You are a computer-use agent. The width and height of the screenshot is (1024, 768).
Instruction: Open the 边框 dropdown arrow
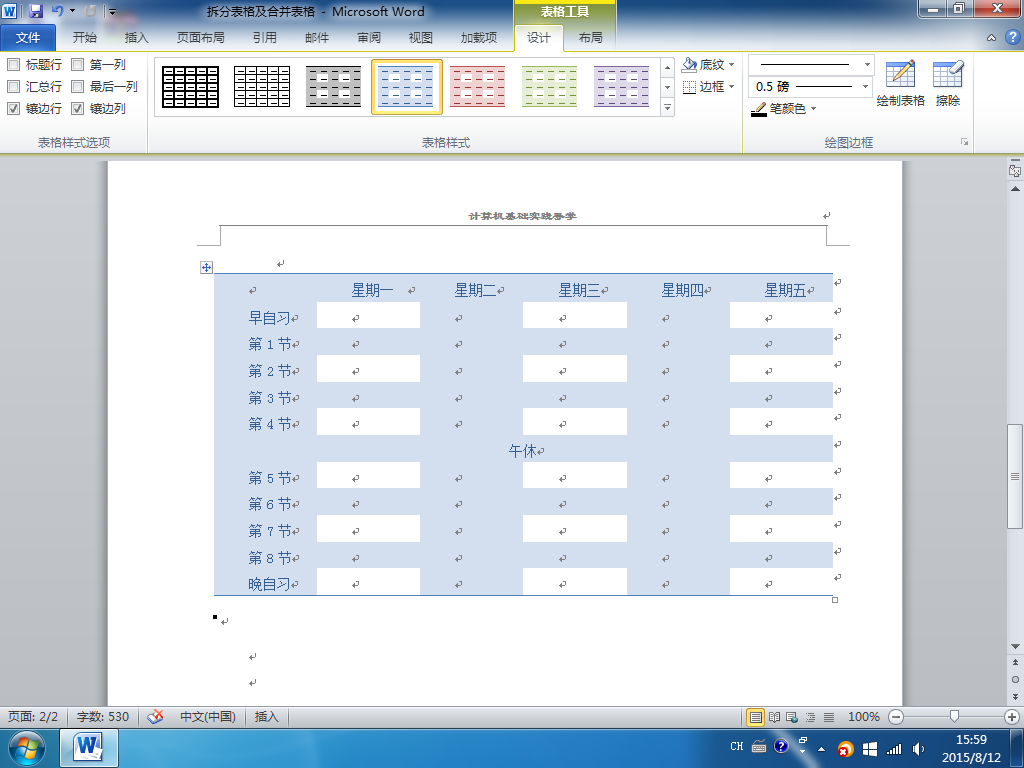coord(731,87)
